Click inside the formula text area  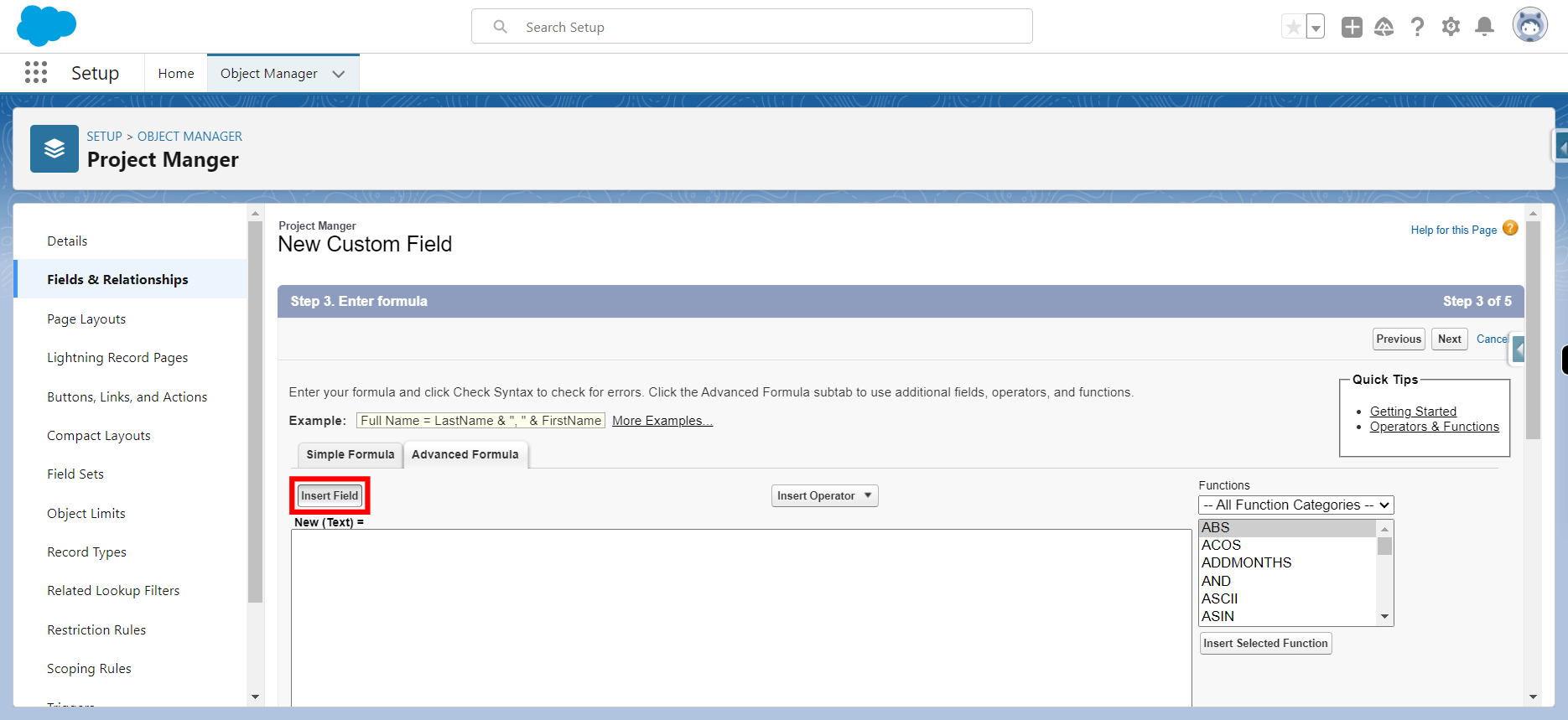741,618
